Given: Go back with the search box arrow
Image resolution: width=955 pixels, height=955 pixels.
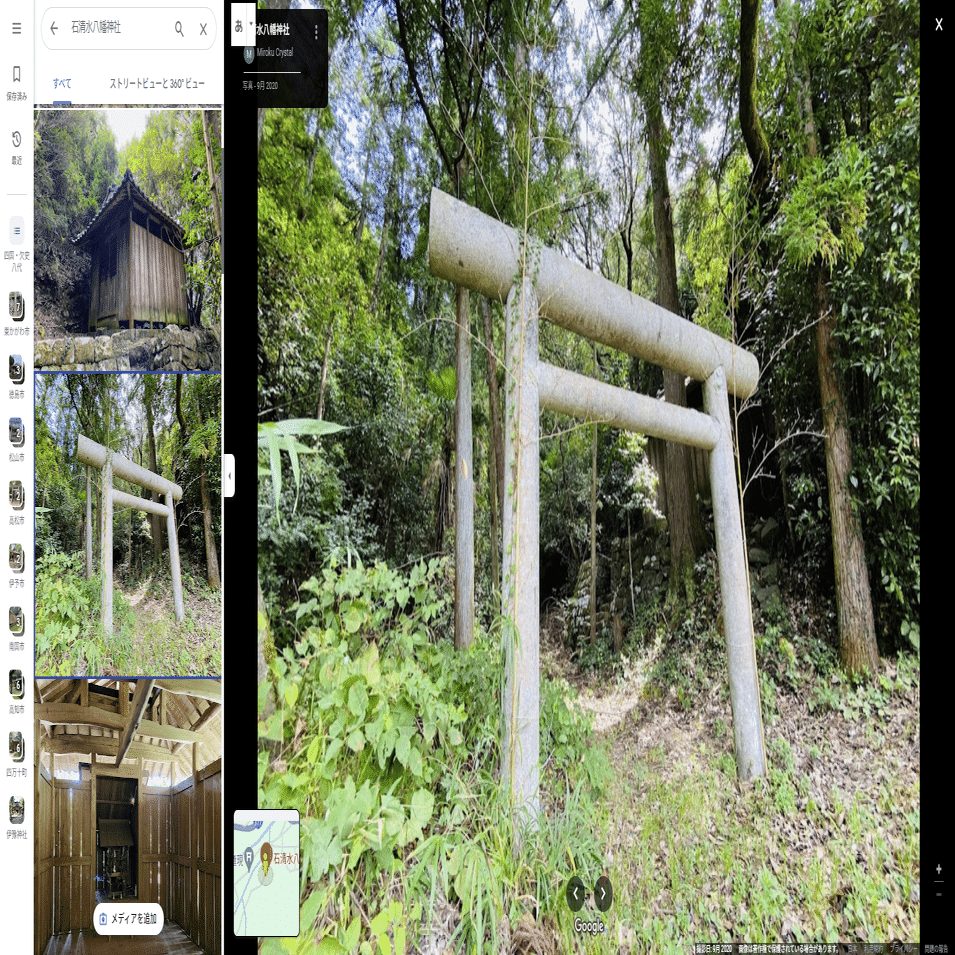Looking at the screenshot, I should (x=54, y=28).
